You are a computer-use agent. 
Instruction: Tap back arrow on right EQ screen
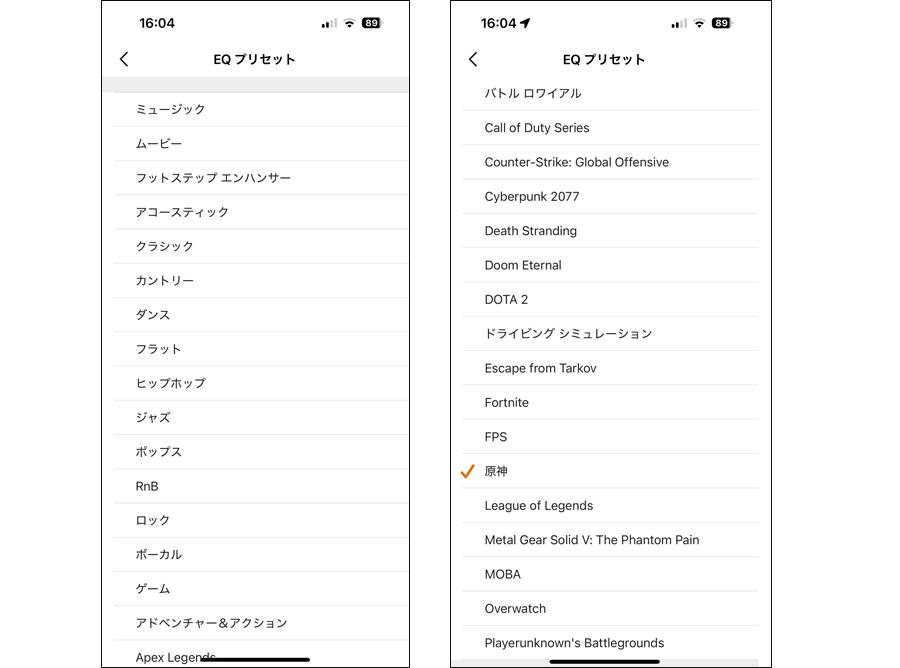click(x=473, y=59)
